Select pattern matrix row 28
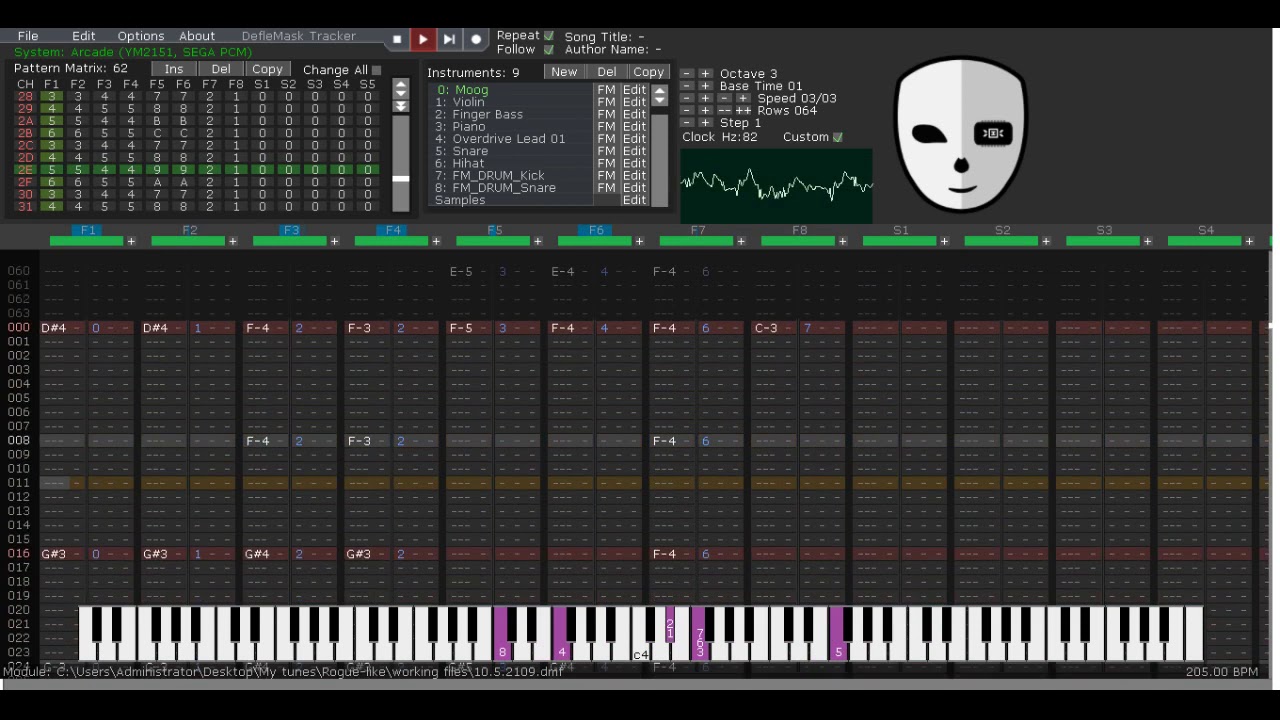The width and height of the screenshot is (1280, 720). 196,97
